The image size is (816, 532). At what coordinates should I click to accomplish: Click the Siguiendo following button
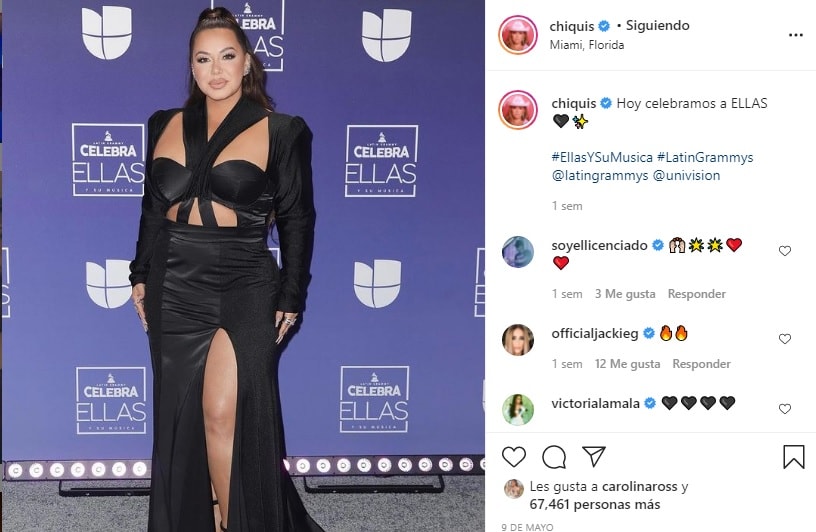pyautogui.click(x=657, y=26)
